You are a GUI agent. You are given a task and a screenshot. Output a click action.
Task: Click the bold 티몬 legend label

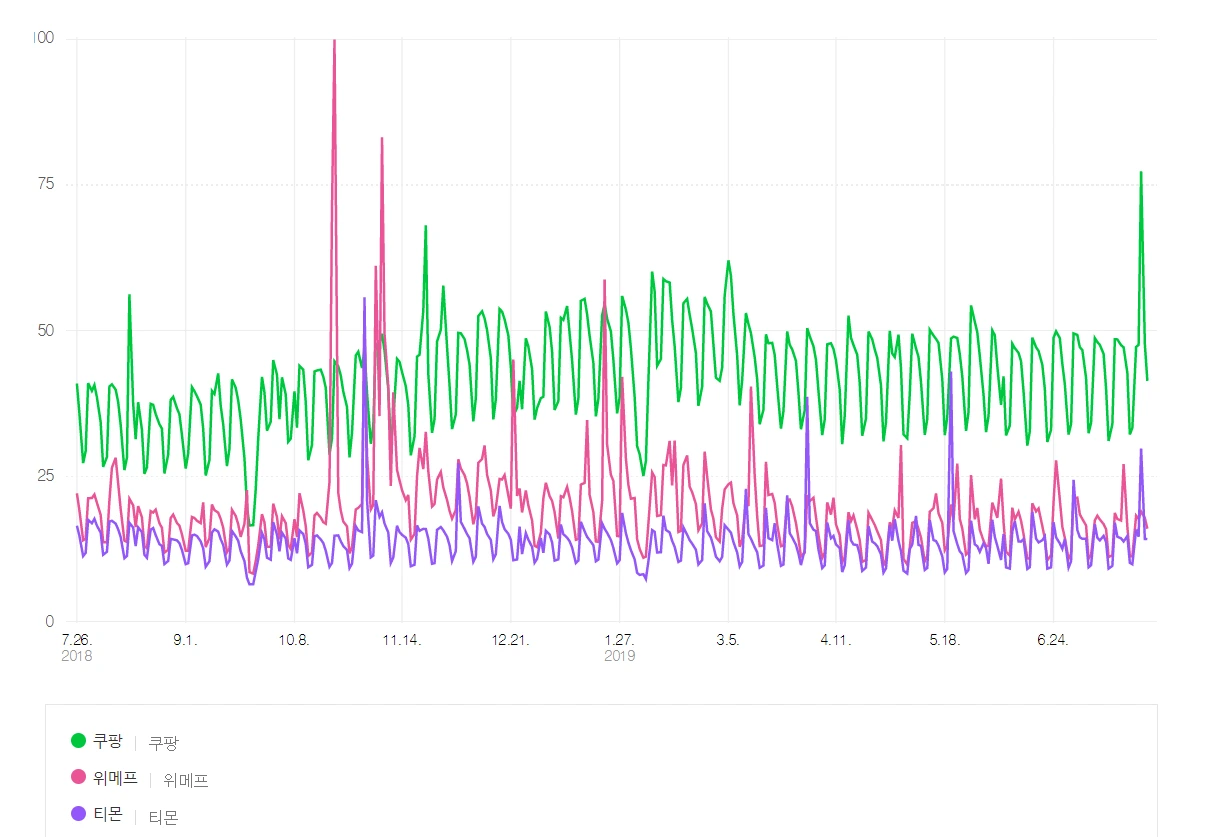tap(107, 814)
